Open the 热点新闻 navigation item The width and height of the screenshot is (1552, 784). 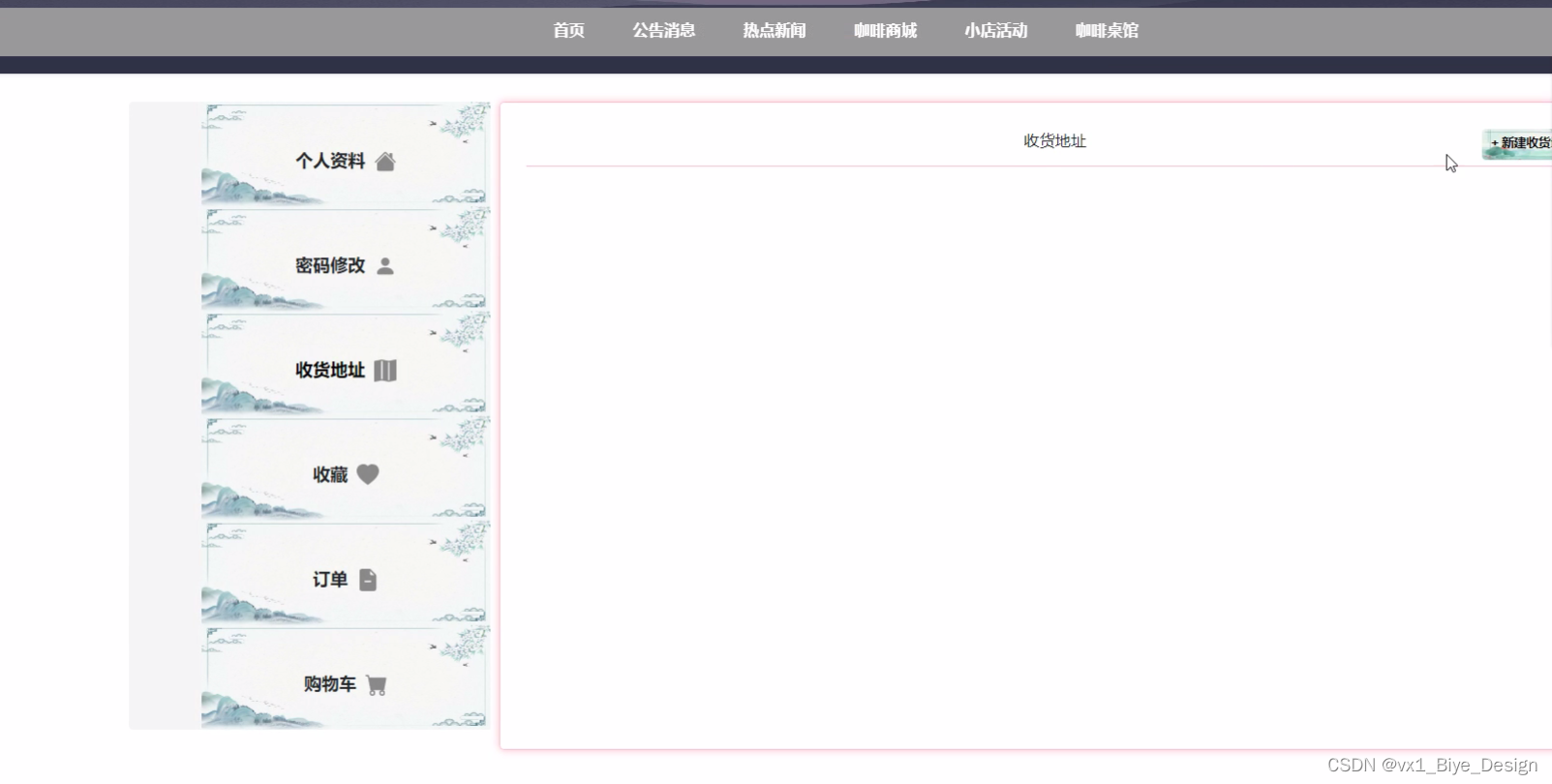coord(775,31)
